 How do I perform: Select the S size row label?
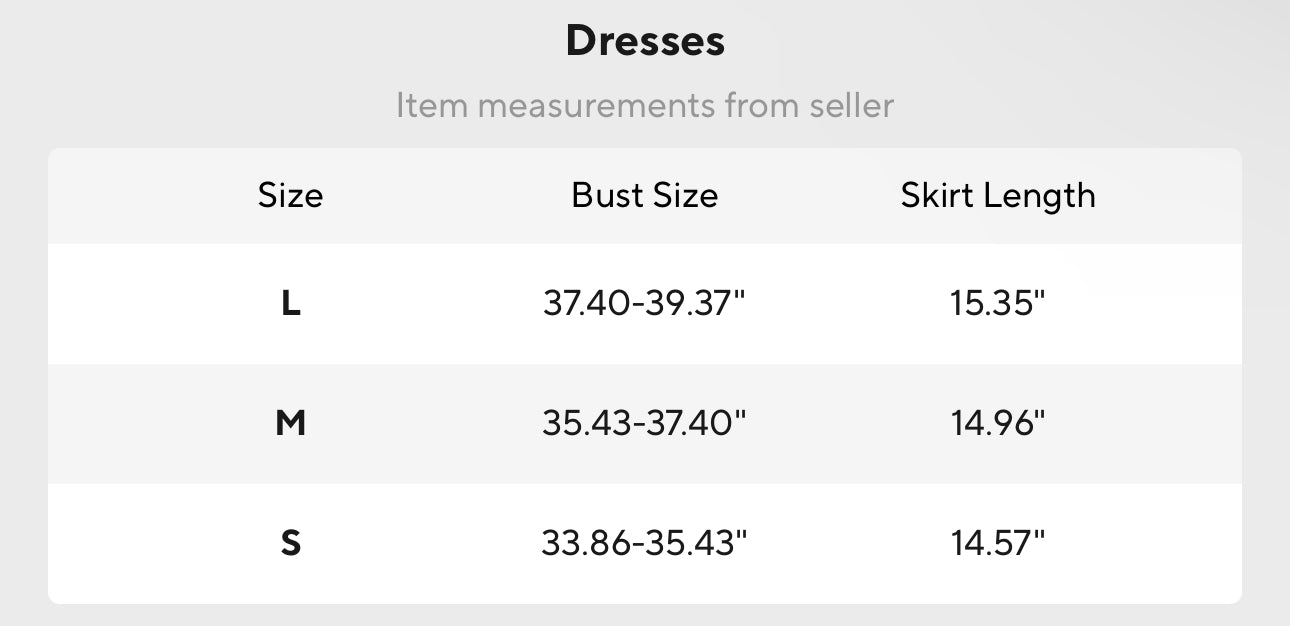click(290, 544)
